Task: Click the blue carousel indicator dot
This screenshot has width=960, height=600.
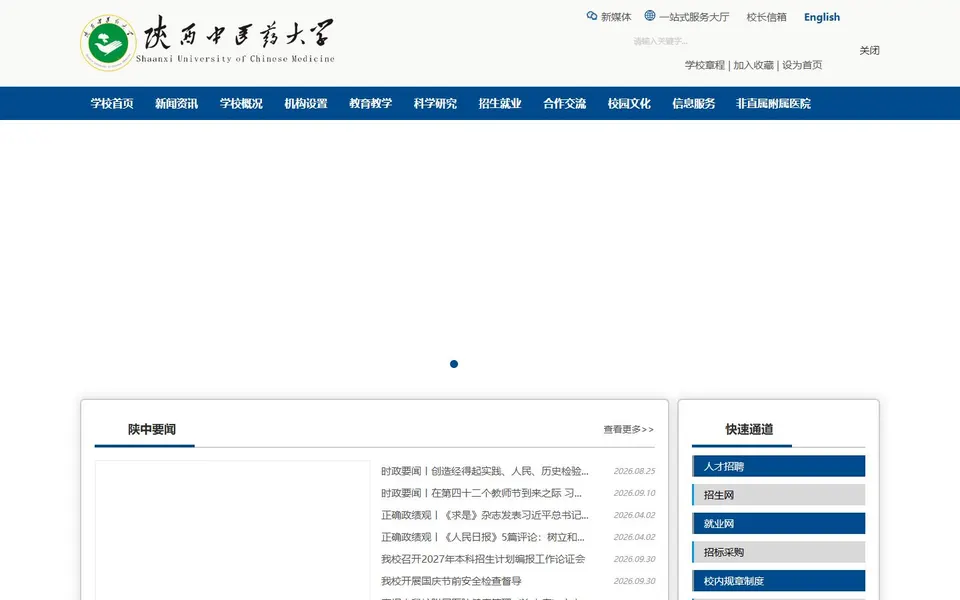Action: [x=454, y=364]
